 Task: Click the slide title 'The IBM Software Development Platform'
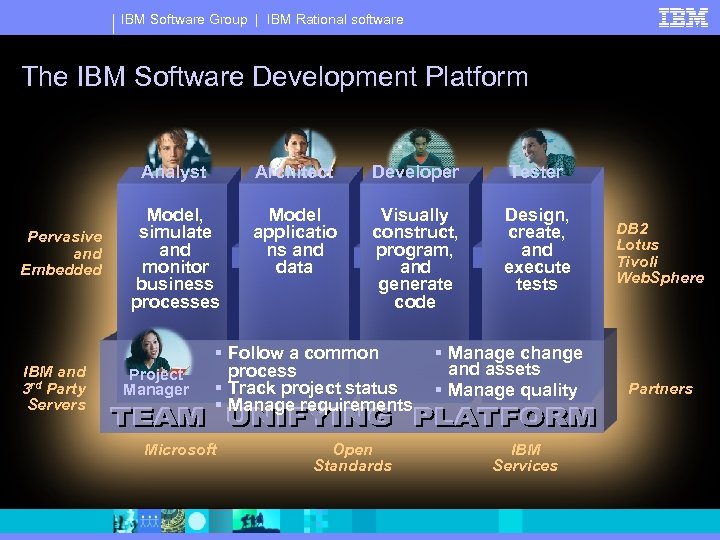[275, 76]
